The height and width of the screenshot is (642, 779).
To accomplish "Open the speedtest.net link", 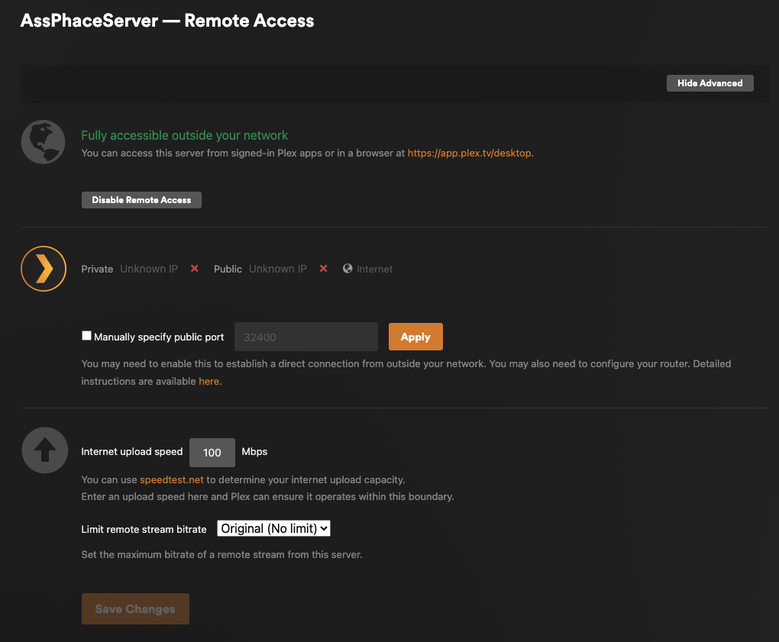I will point(171,480).
